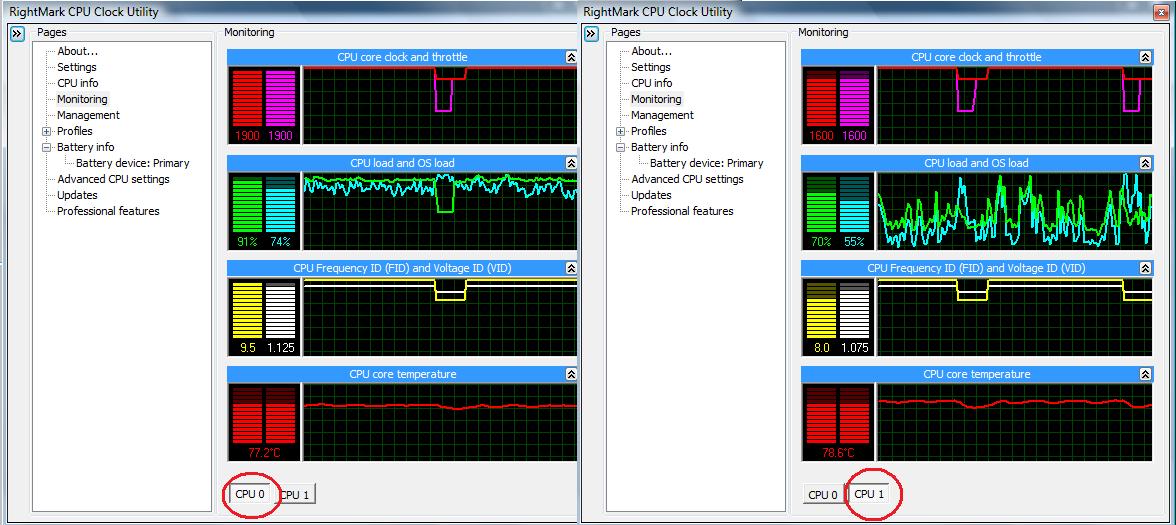Select Battery info item in right window
1176x525 pixels.
659,147
